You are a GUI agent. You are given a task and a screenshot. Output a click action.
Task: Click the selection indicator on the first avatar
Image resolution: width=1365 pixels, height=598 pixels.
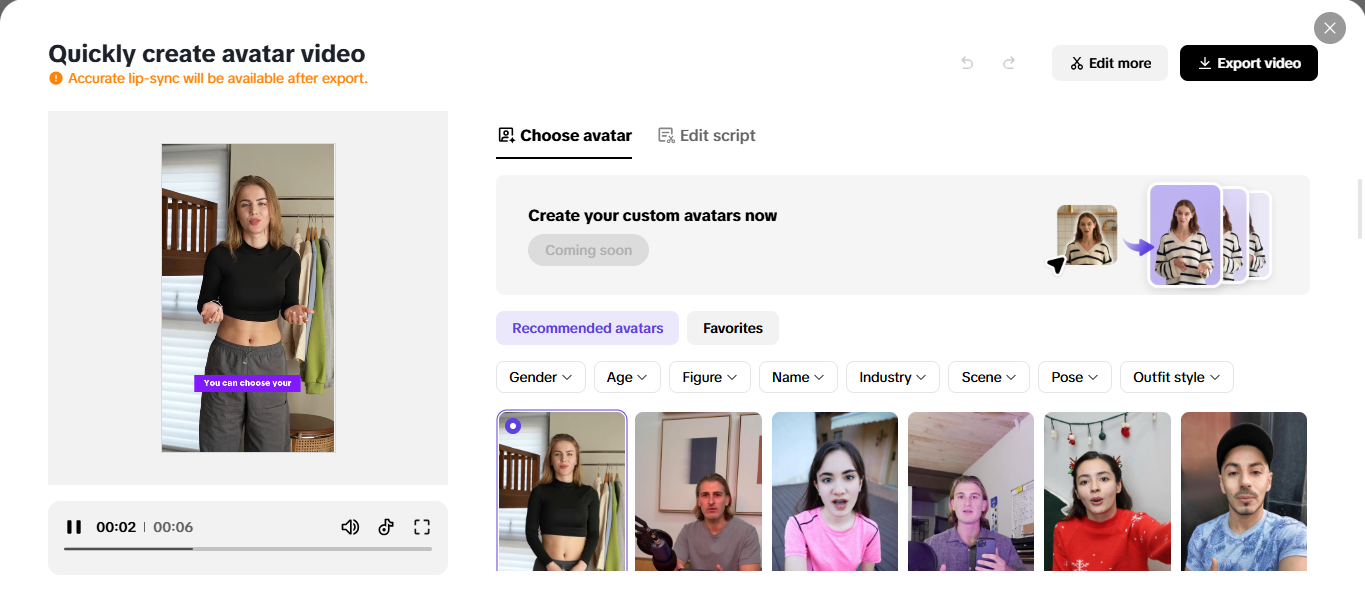pos(513,425)
